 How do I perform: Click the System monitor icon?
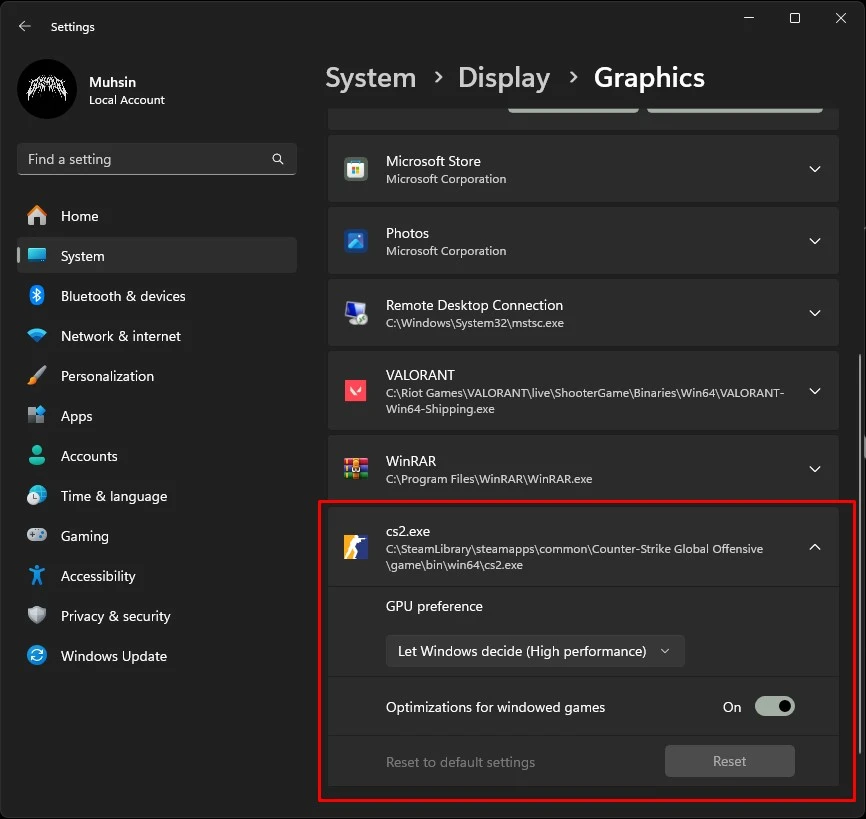(37, 255)
